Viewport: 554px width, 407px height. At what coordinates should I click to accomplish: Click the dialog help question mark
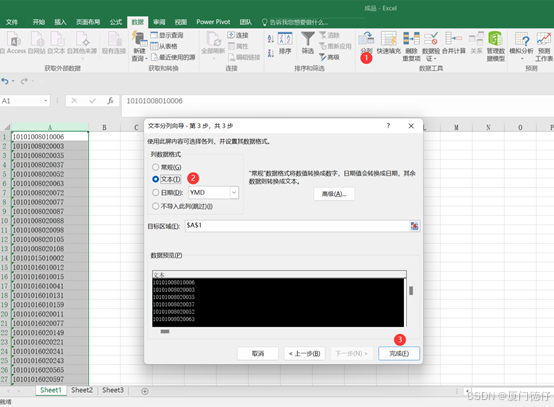pos(388,126)
